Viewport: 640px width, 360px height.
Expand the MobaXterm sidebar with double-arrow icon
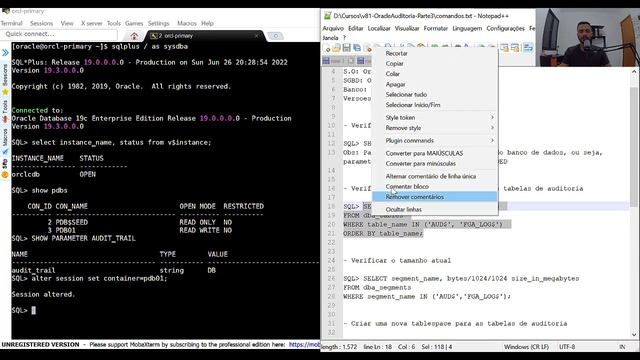coord(5,53)
